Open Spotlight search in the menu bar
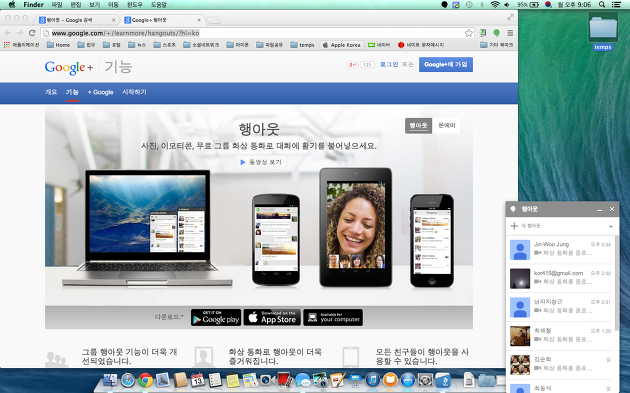630x393 pixels. click(602, 4)
